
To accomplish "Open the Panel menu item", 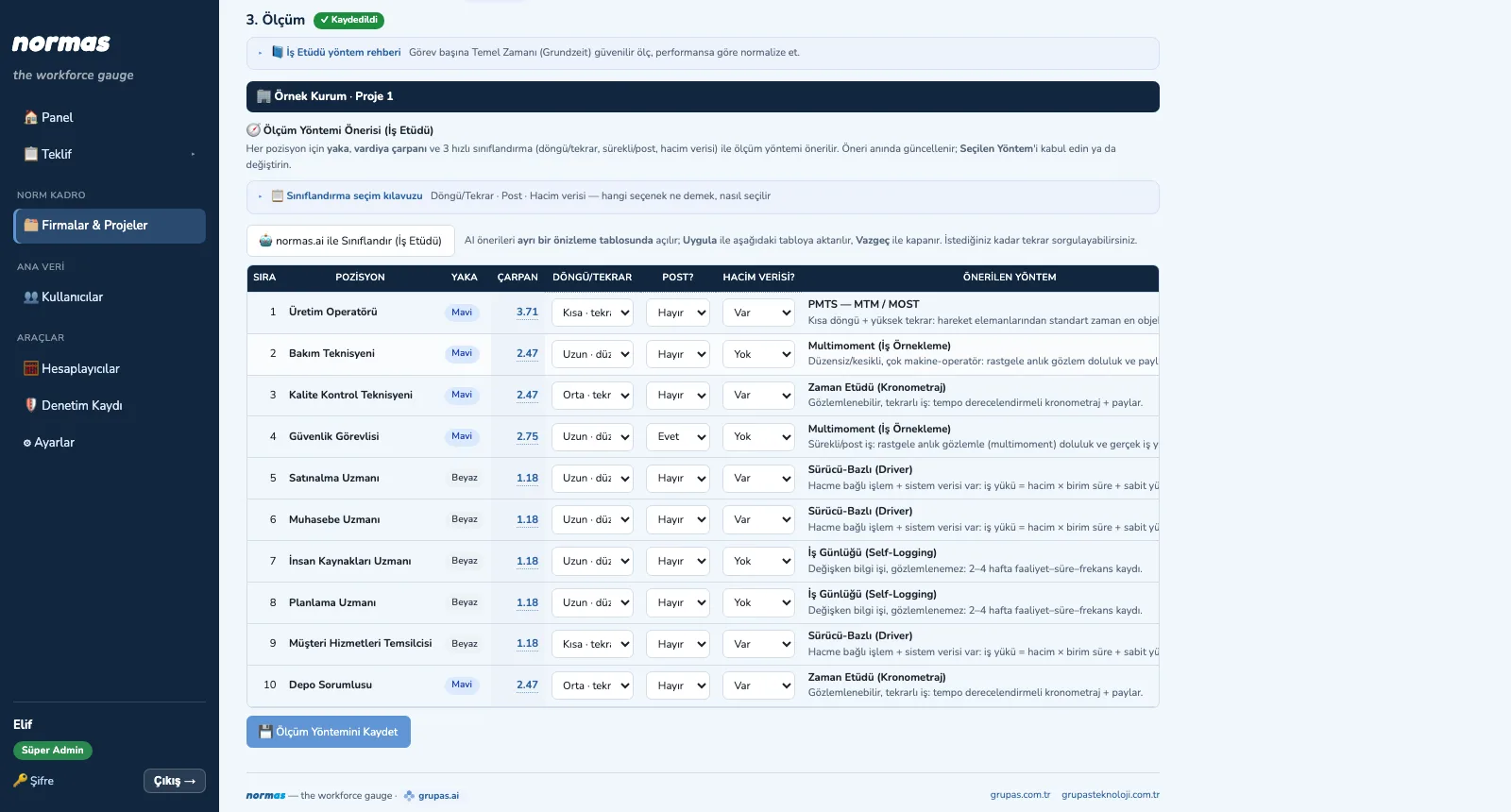I will point(110,118).
